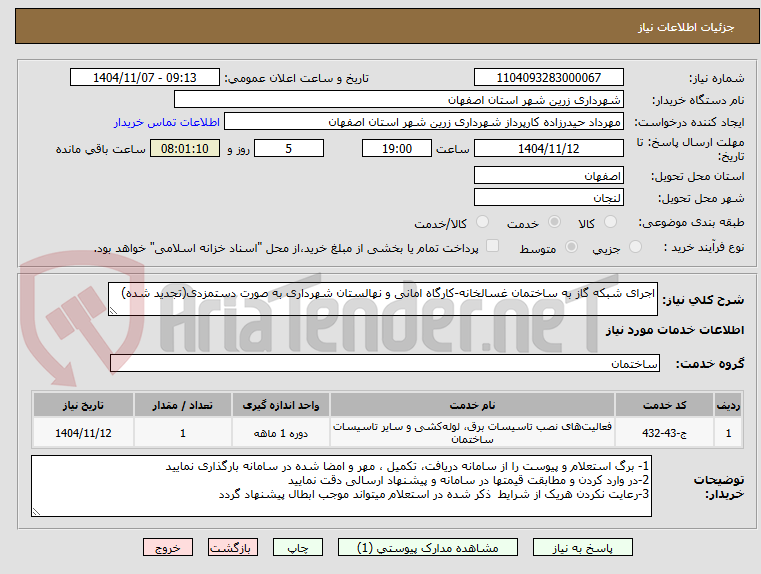Click unit cell 'دوره 1 ماهه'
This screenshot has height=574, width=761.
[281, 433]
